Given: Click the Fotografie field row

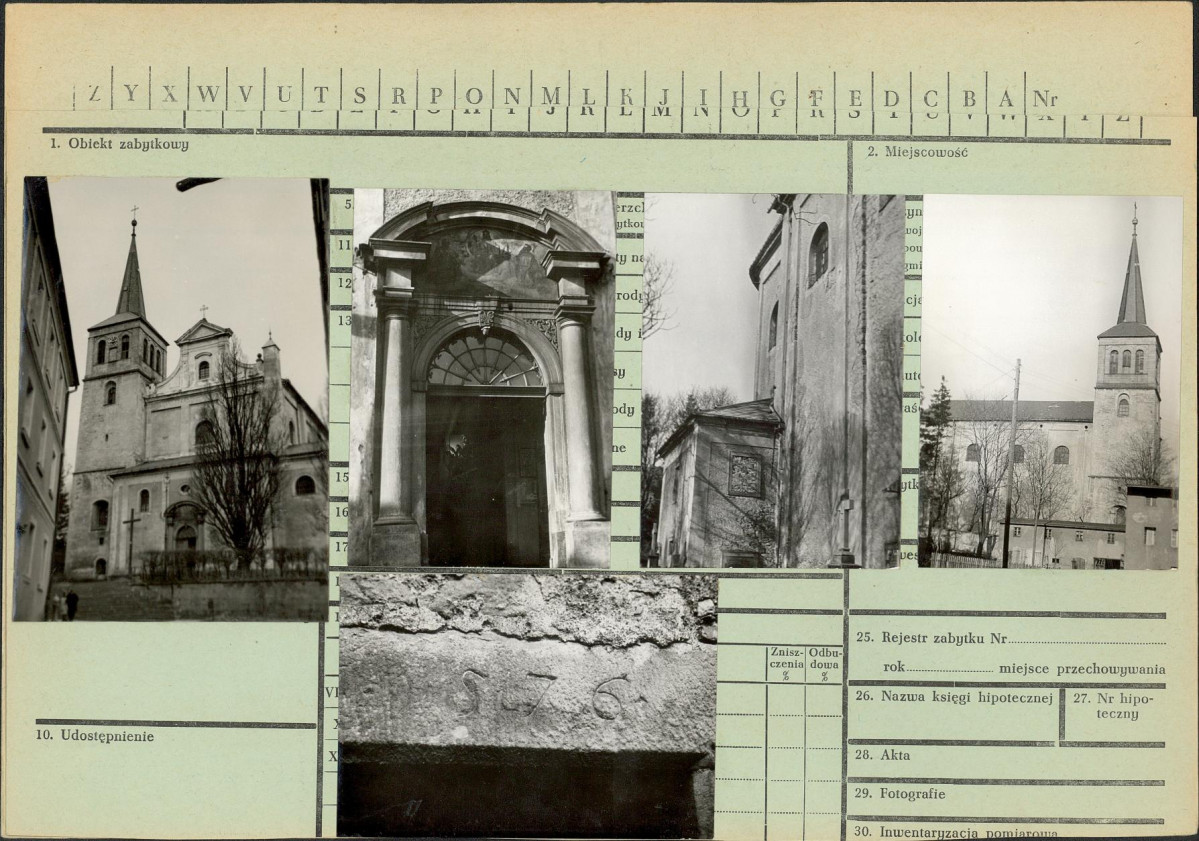Looking at the screenshot, I should click(x=1005, y=794).
